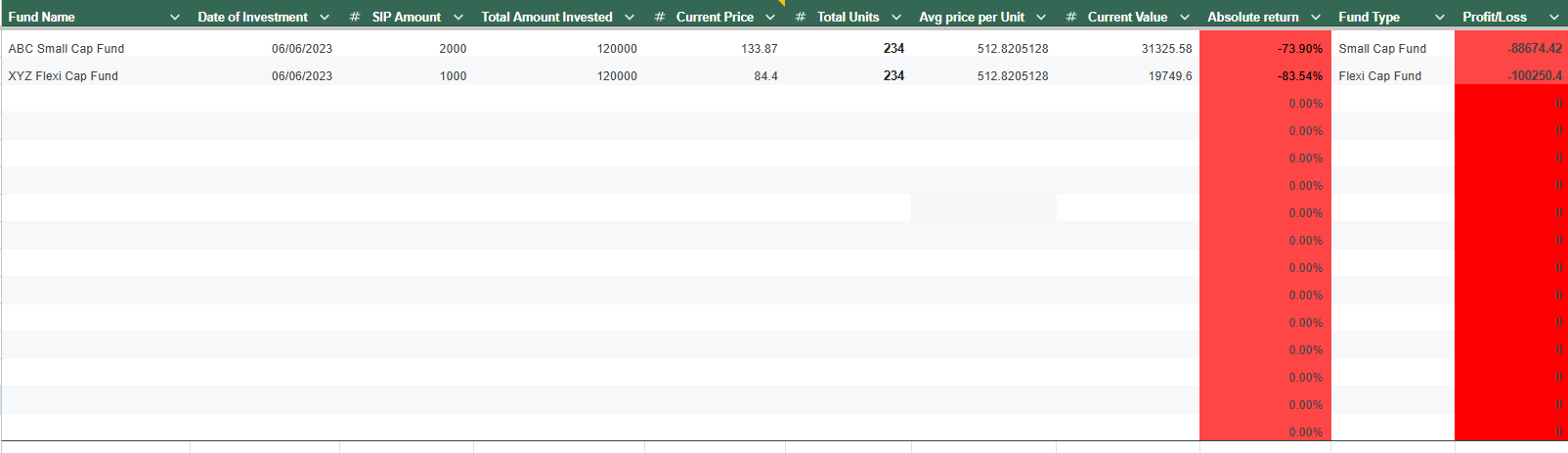
Task: Click the -73.90% absolute return cell
Action: click(1299, 48)
